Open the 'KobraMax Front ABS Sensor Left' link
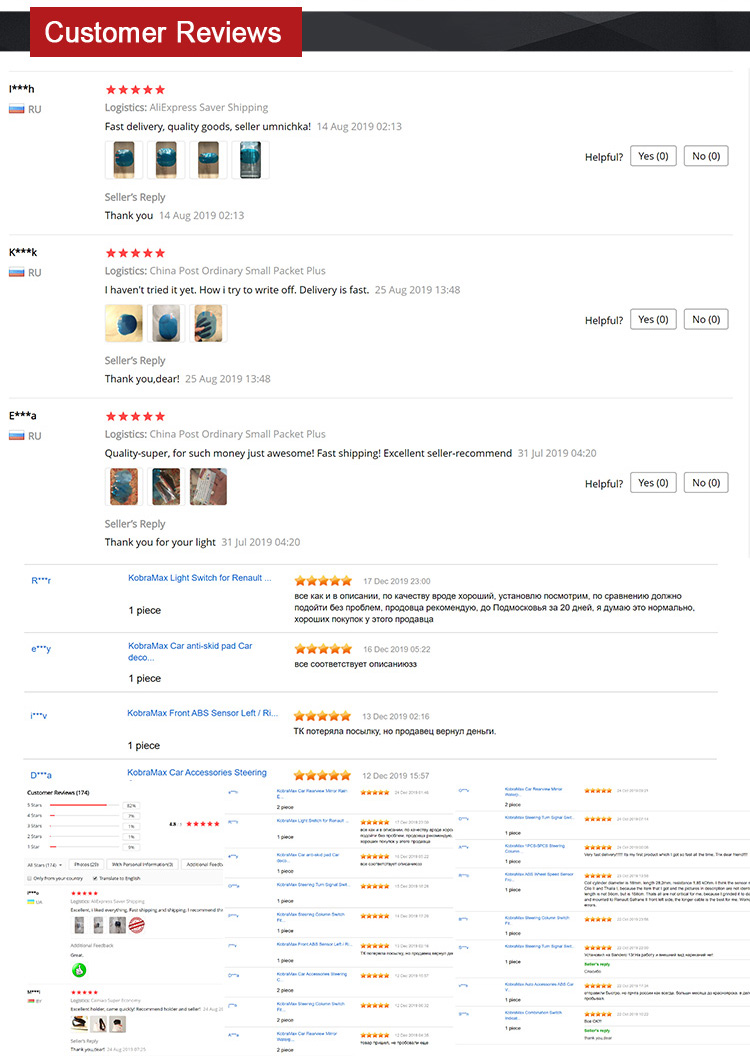Viewport: 750px width, 1056px height. click(203, 714)
